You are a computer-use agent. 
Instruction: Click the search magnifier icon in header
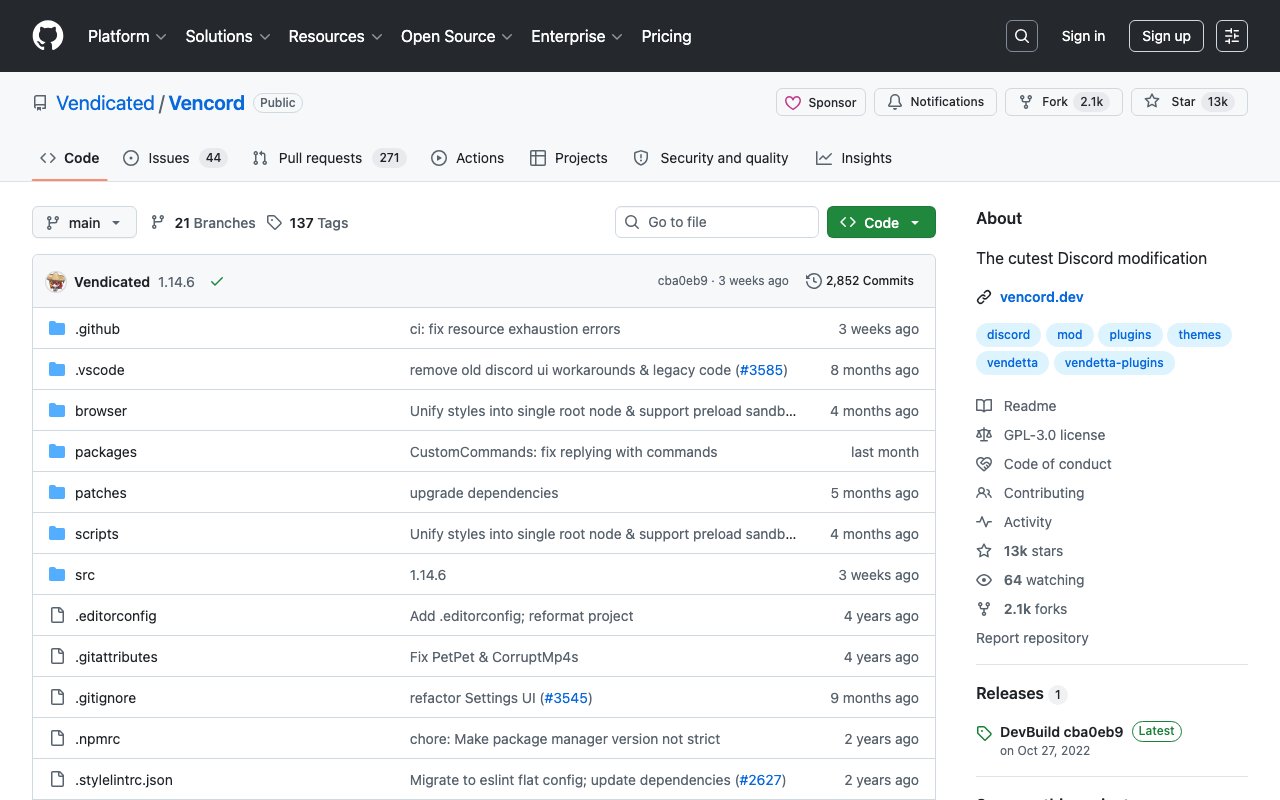click(1022, 36)
